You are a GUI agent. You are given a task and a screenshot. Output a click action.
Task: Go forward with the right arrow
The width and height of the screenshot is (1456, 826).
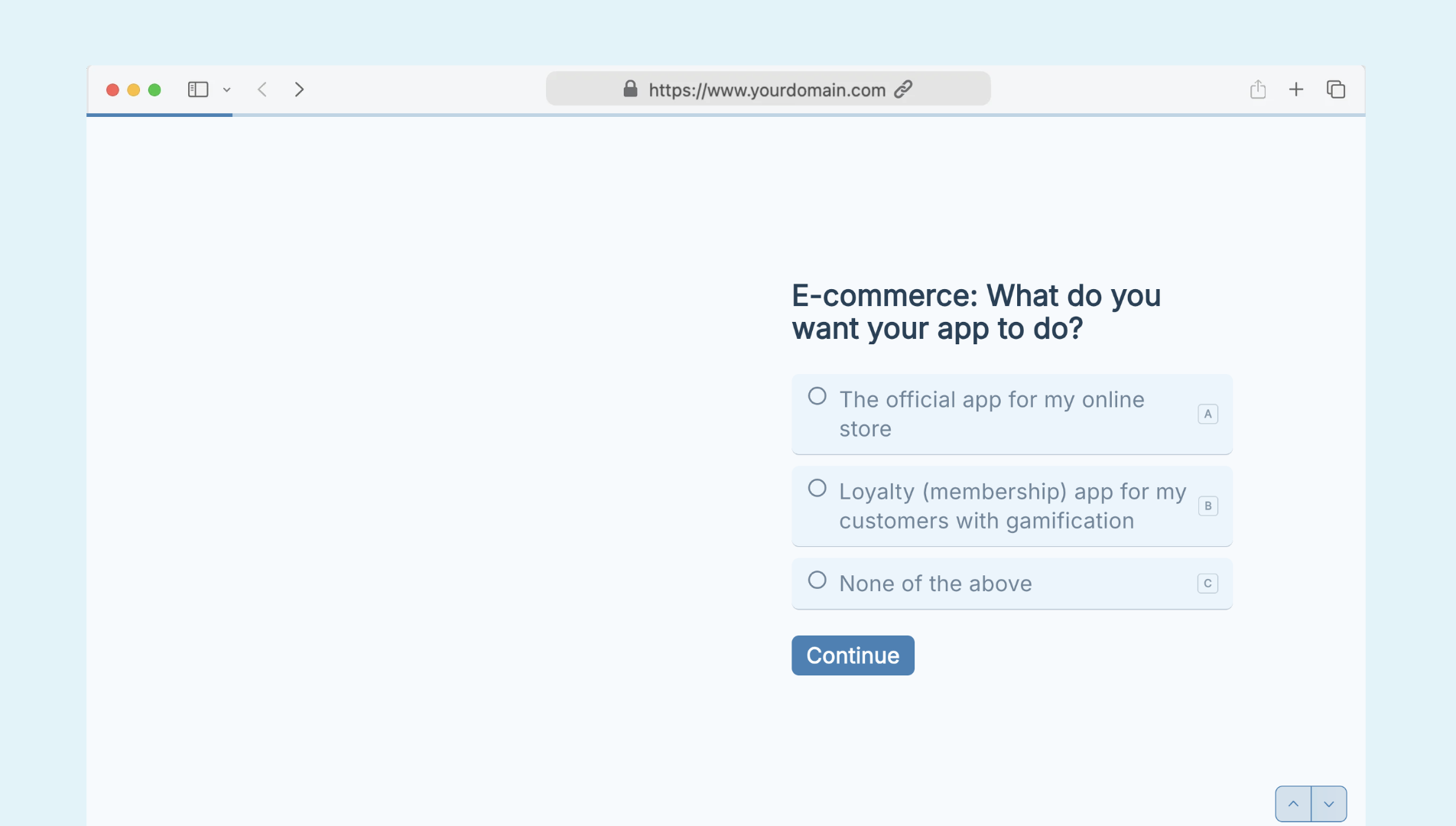pyautogui.click(x=299, y=89)
